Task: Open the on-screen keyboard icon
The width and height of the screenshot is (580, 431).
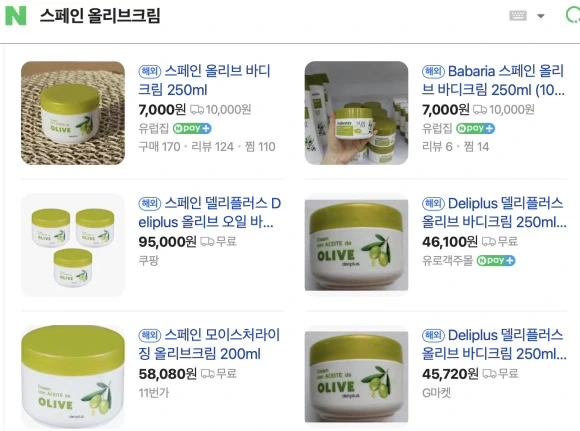Action: coord(518,16)
